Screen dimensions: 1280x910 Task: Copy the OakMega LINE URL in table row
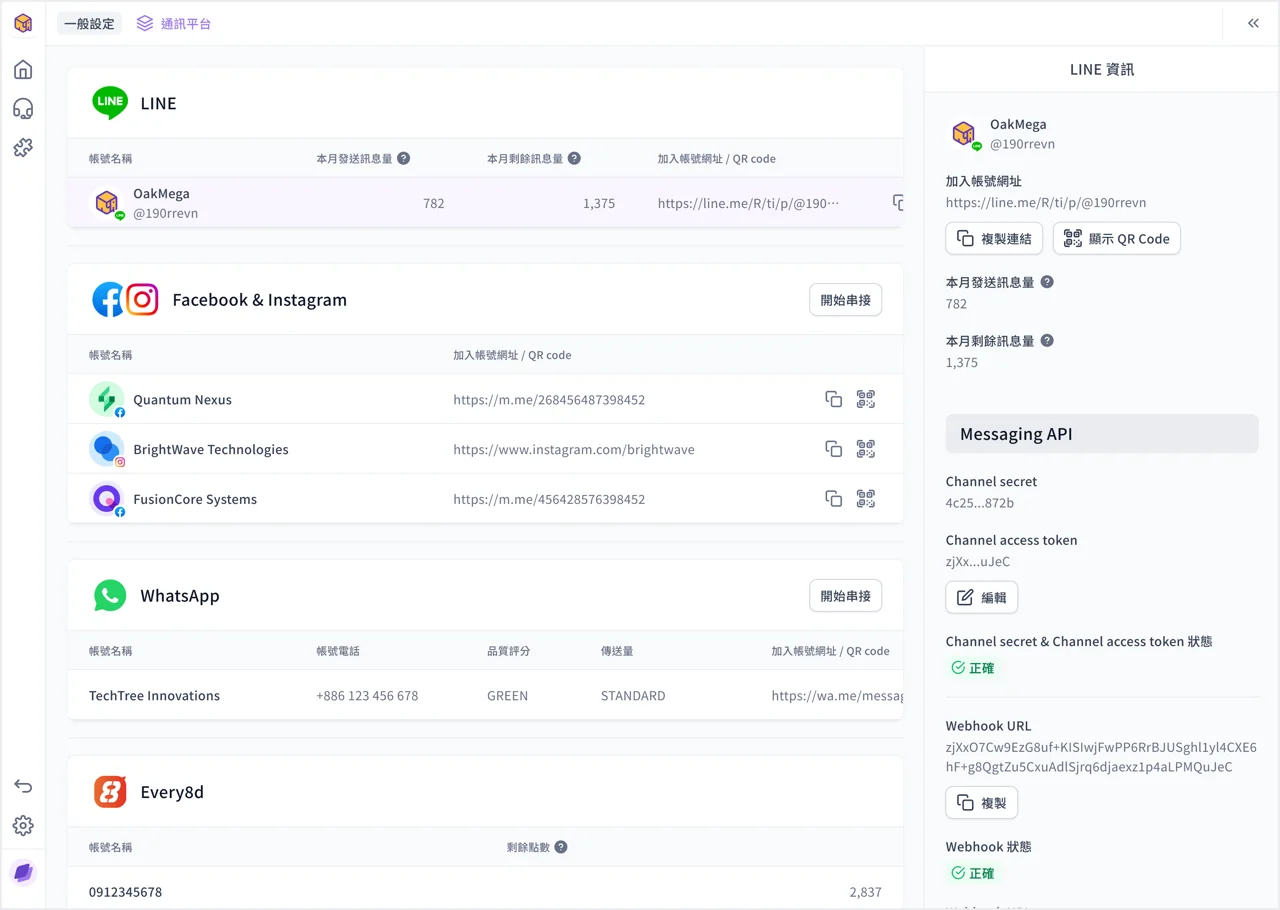[898, 203]
